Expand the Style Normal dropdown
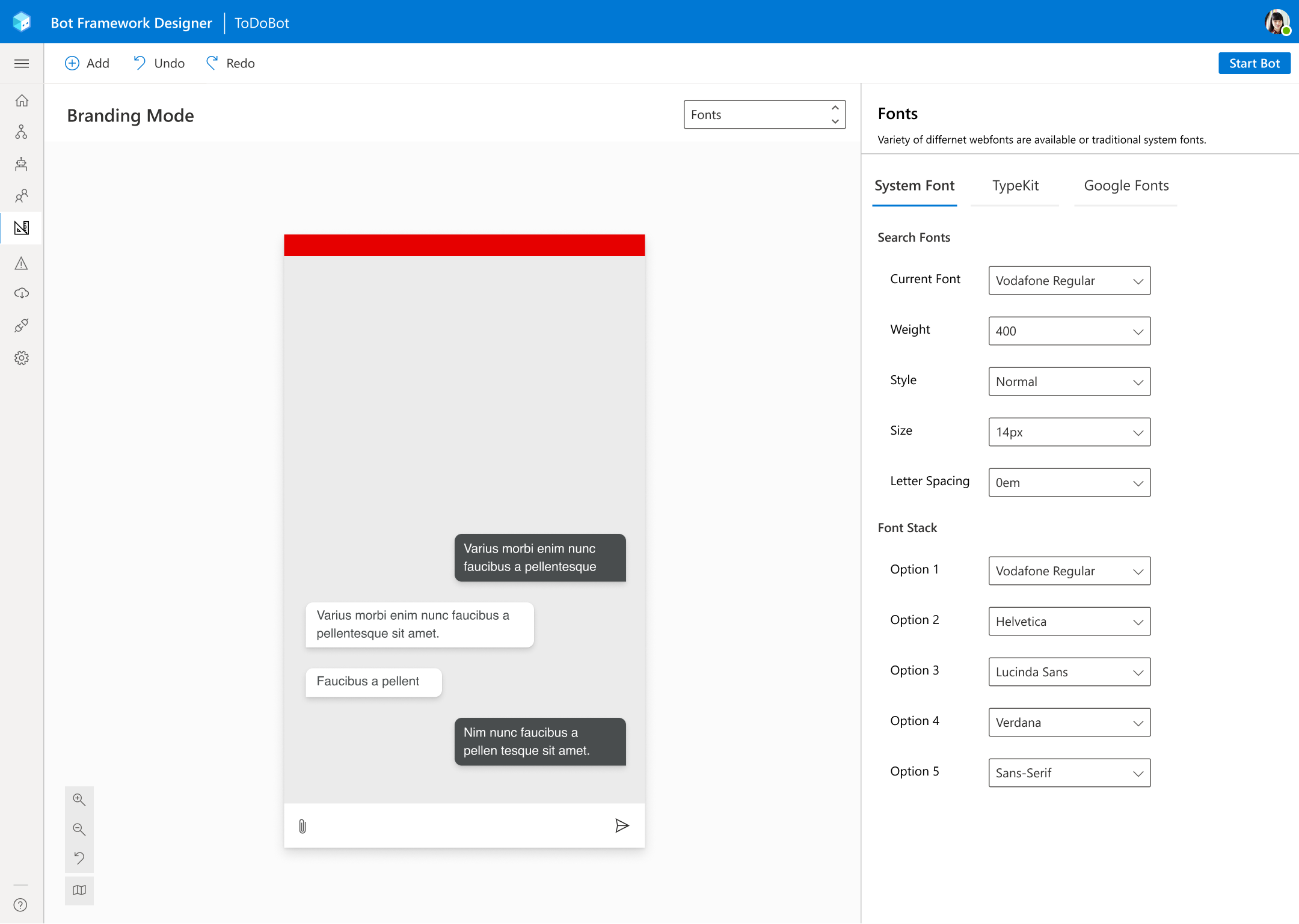Viewport: 1299px width, 924px height. pyautogui.click(x=1069, y=382)
